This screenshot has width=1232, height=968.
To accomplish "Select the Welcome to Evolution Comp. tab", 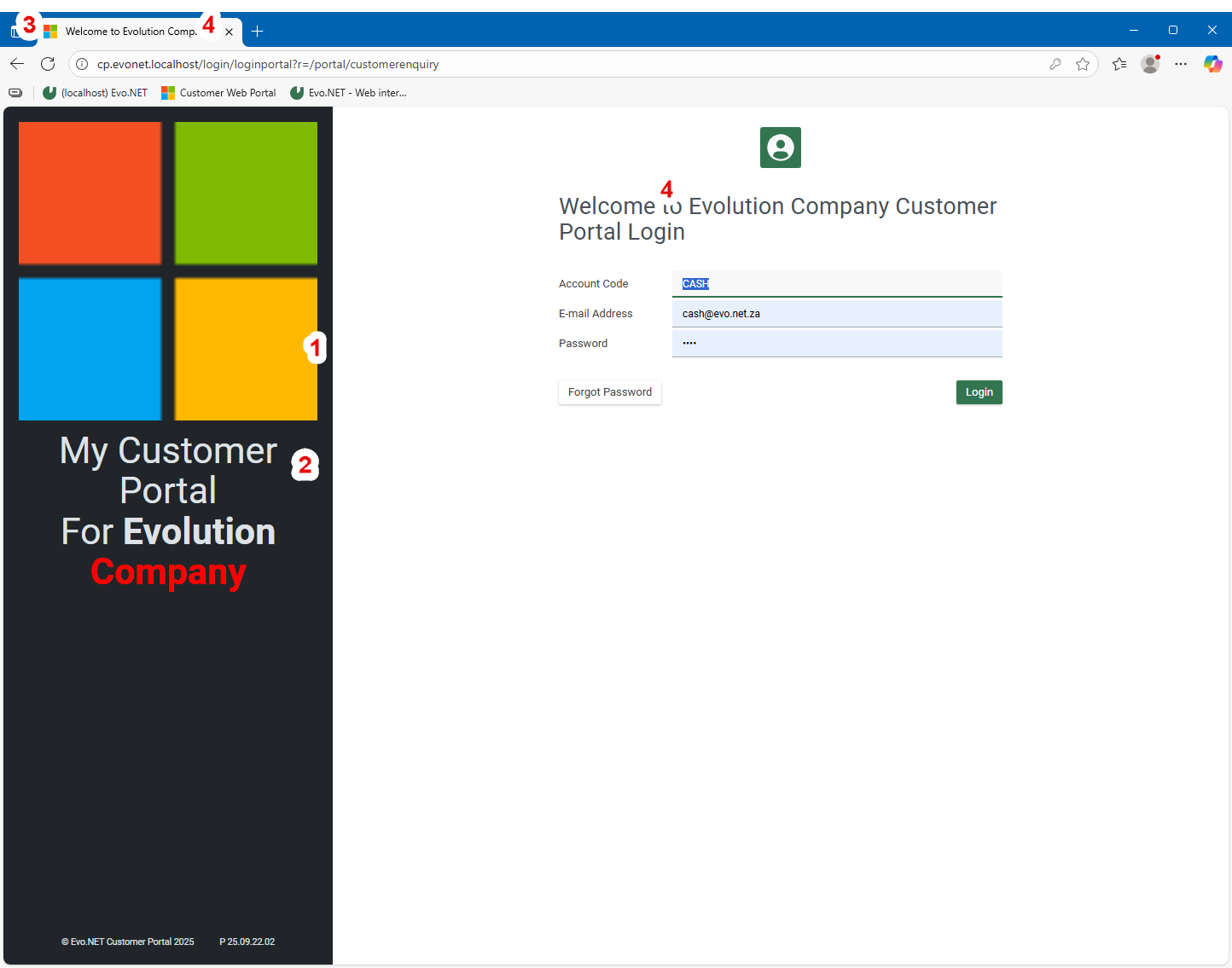I will 128,32.
